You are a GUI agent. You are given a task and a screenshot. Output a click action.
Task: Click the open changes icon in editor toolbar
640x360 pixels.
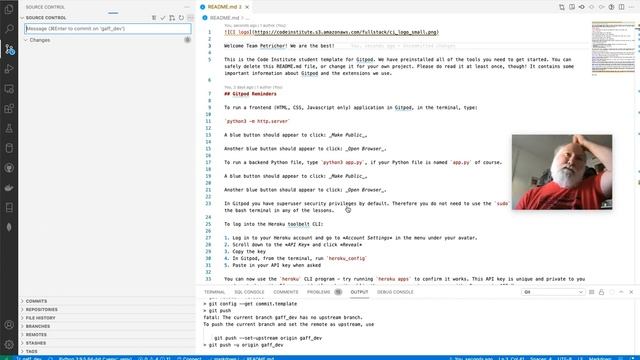pos(562,7)
